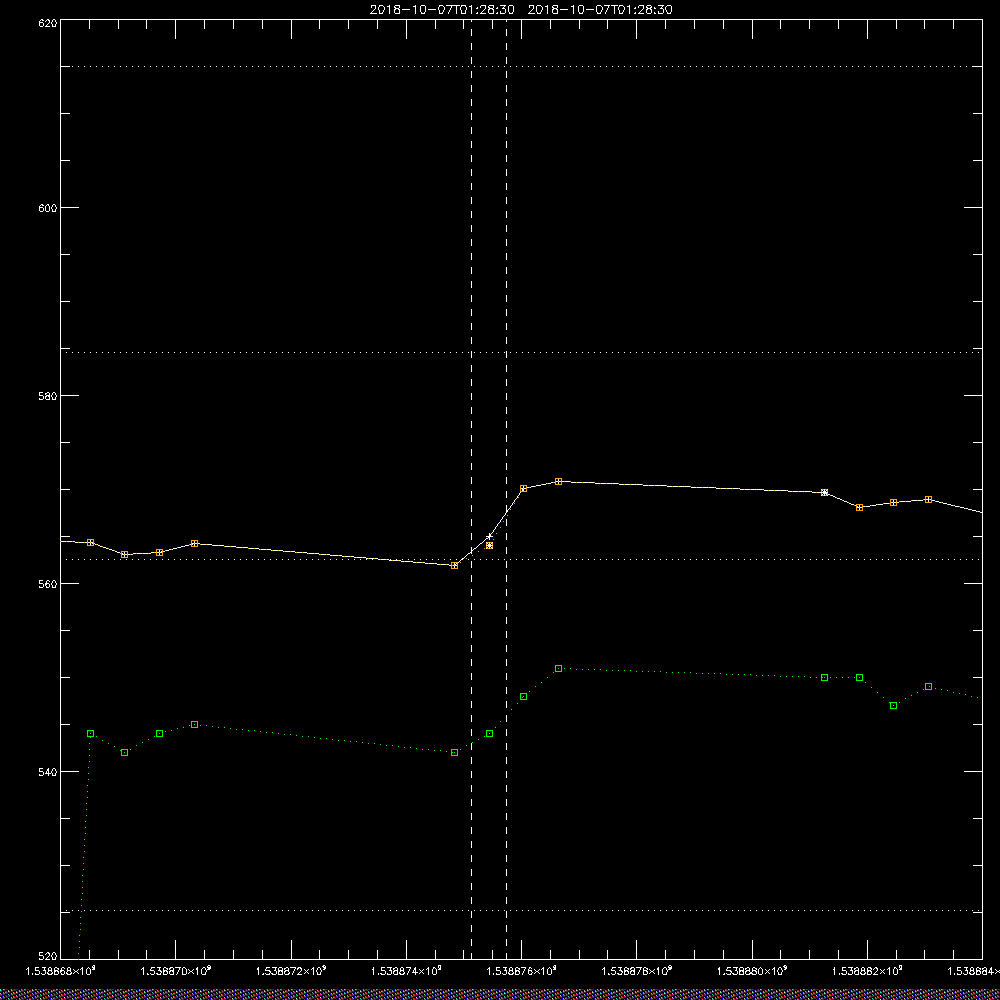Select the 520 y-axis label

click(x=48, y=956)
